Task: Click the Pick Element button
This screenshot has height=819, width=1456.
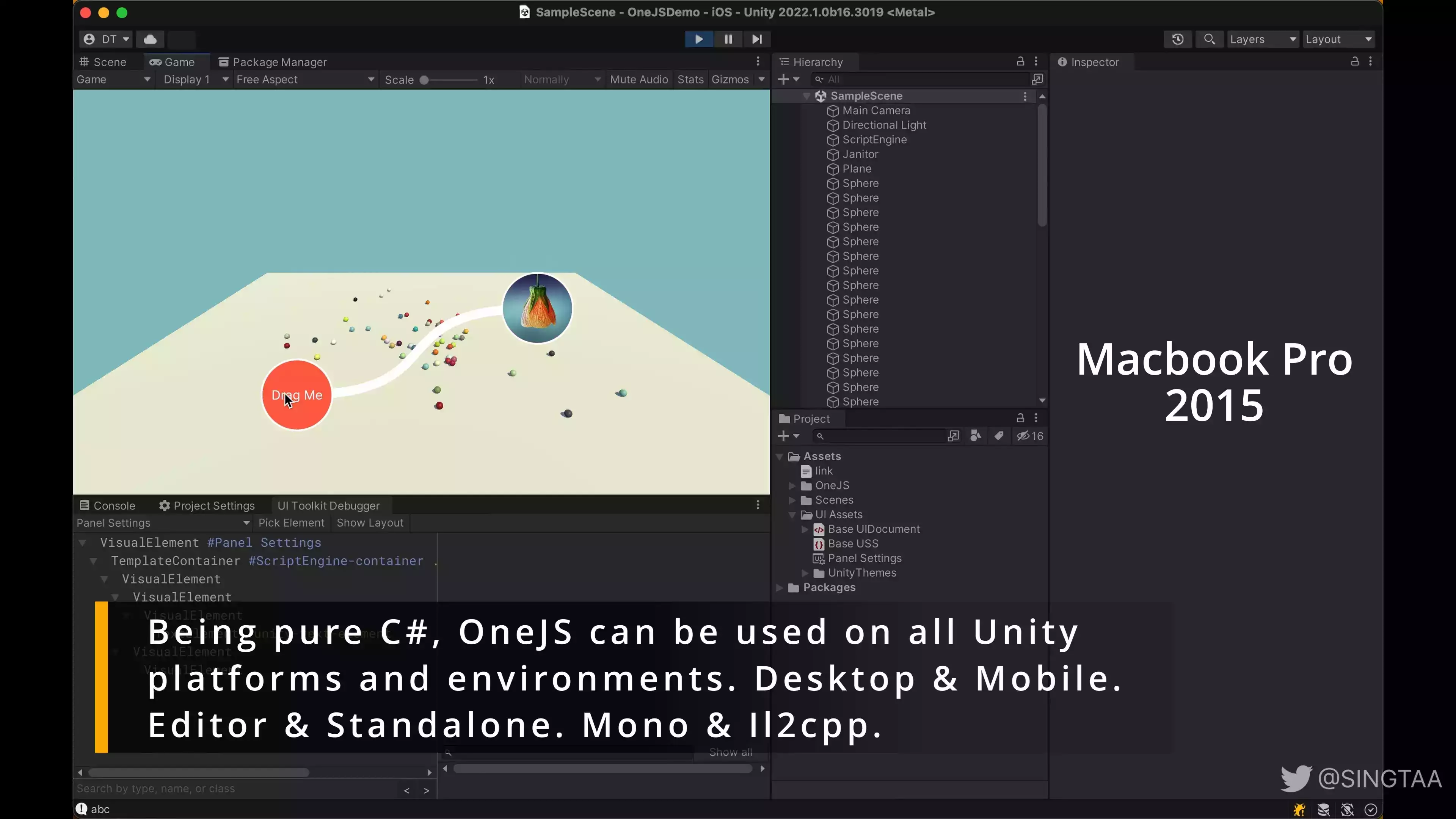Action: coord(291,523)
